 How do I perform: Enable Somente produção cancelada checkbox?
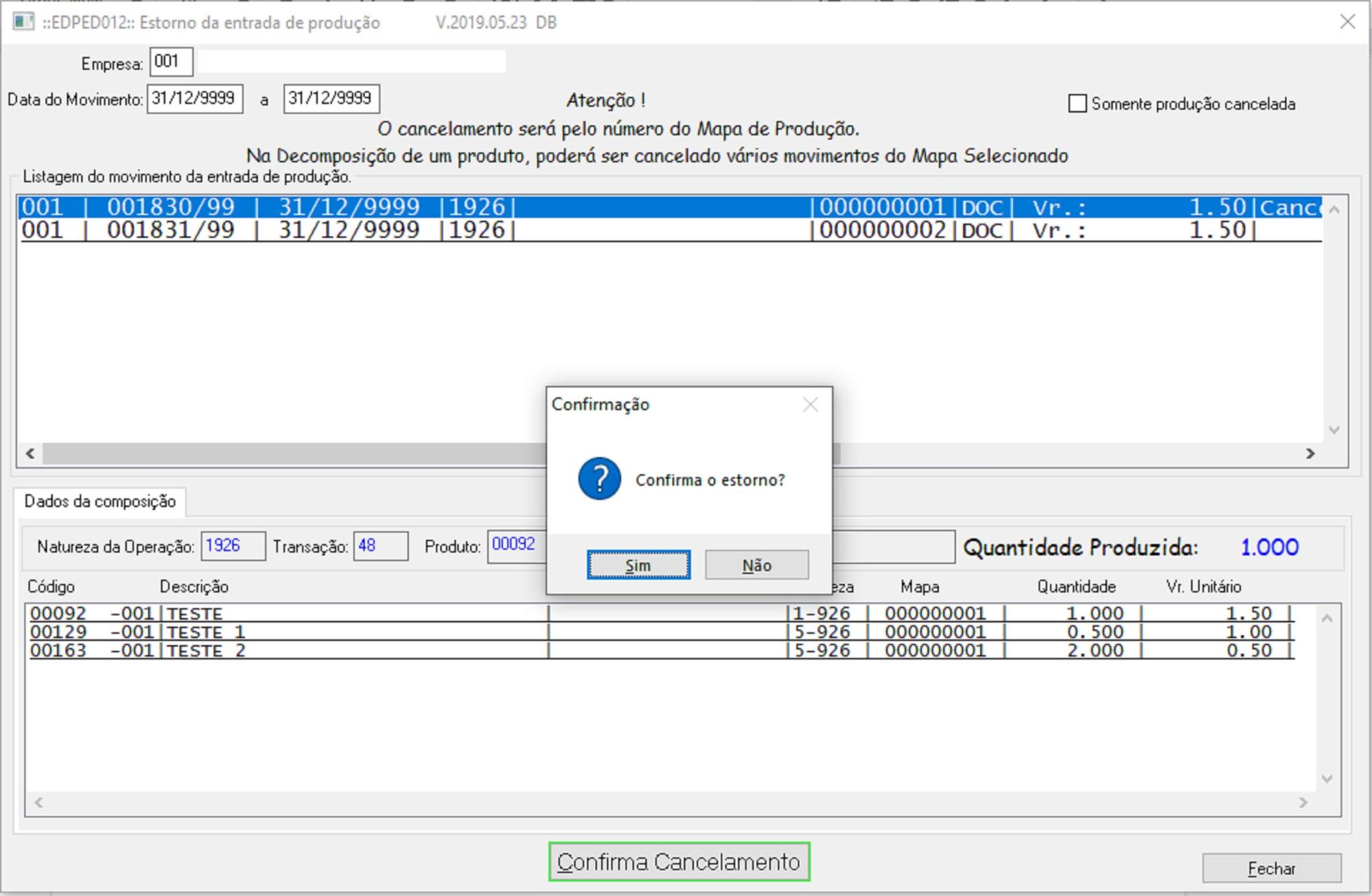pyautogui.click(x=1078, y=104)
